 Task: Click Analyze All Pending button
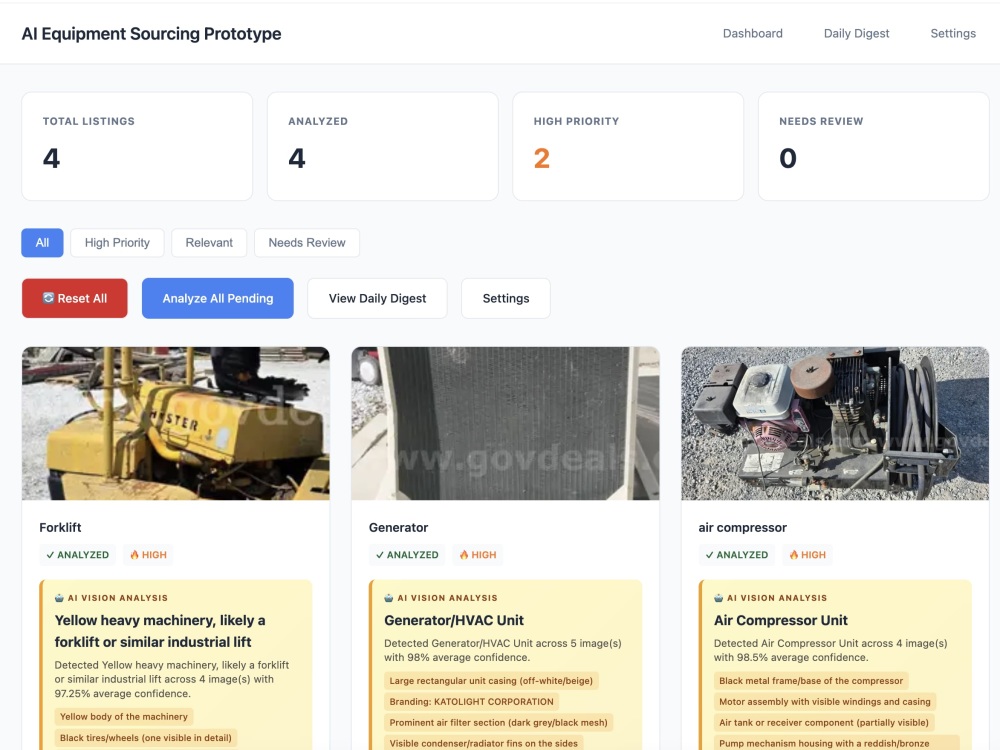pyautogui.click(x=217, y=298)
